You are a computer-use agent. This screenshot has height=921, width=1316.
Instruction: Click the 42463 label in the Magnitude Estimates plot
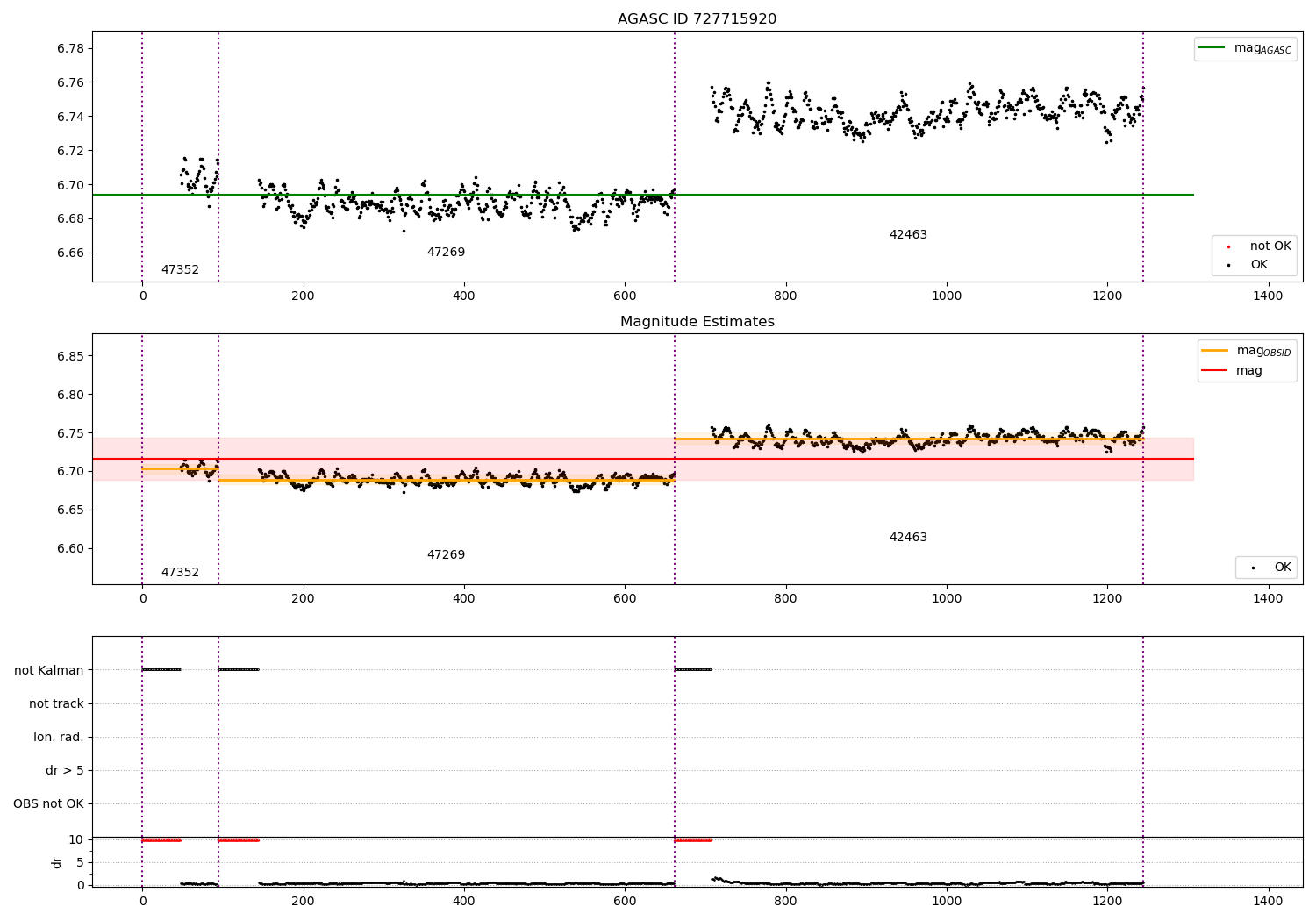908,537
